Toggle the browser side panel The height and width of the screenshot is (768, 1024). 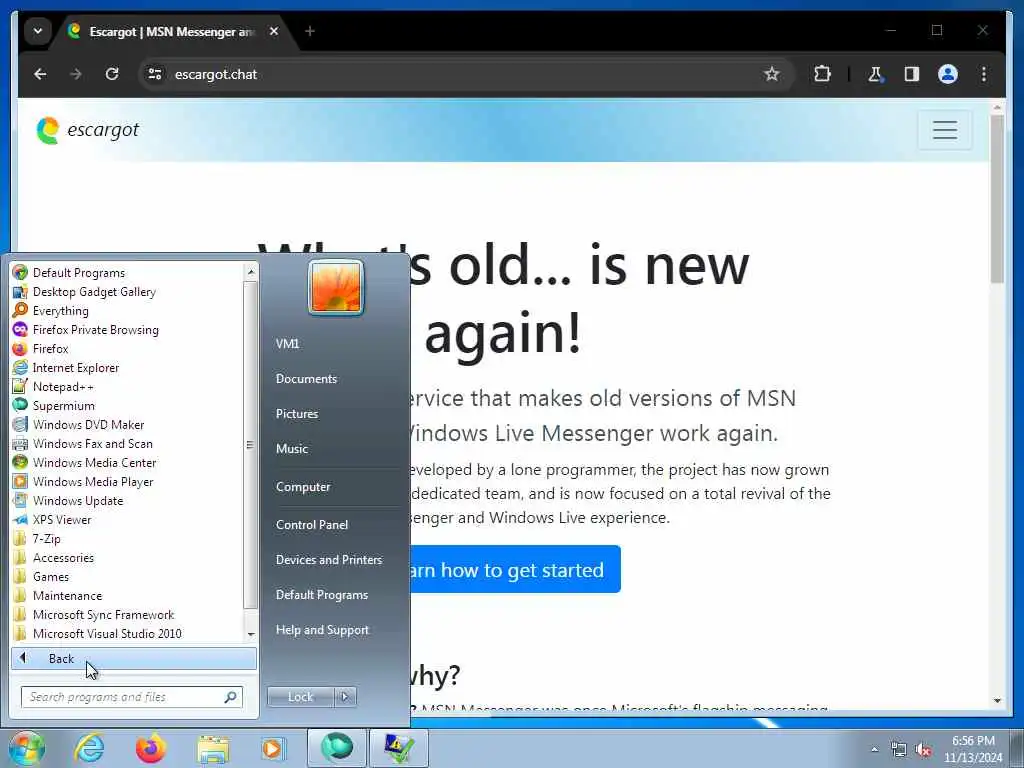coord(912,74)
